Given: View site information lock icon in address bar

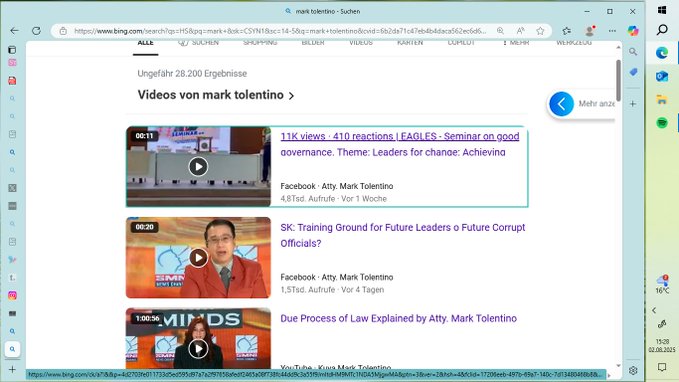Looking at the screenshot, I should click(x=63, y=31).
